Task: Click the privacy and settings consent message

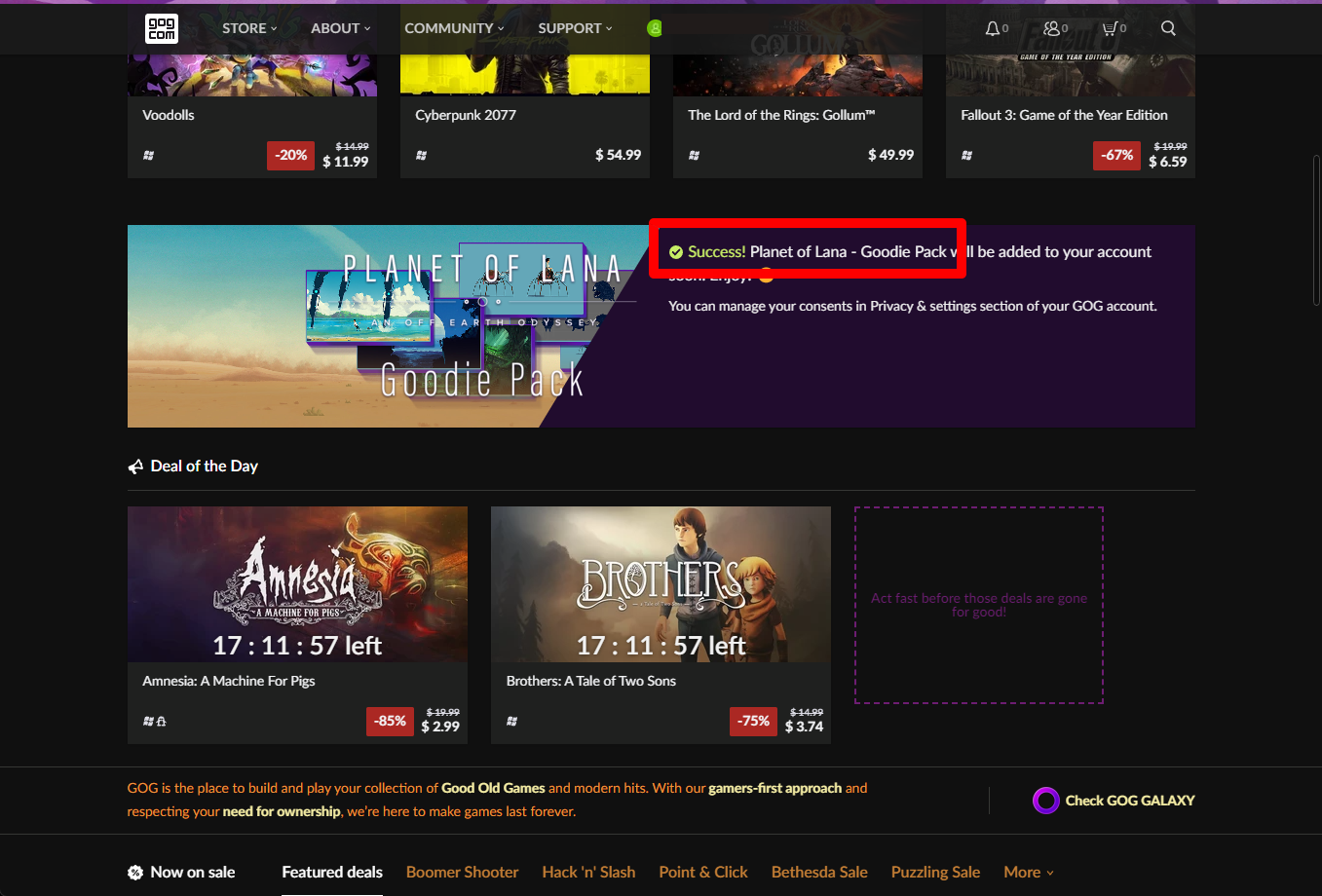Action: pos(913,306)
